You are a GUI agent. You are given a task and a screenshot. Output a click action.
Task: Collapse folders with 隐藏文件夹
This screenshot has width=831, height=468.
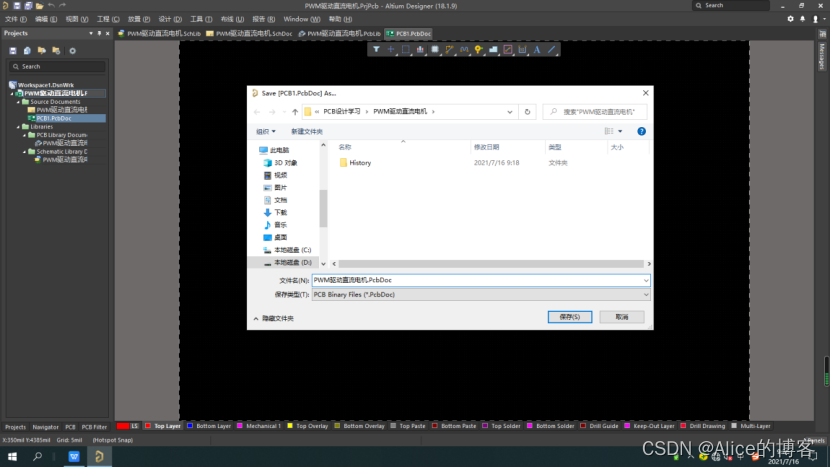click(273, 319)
